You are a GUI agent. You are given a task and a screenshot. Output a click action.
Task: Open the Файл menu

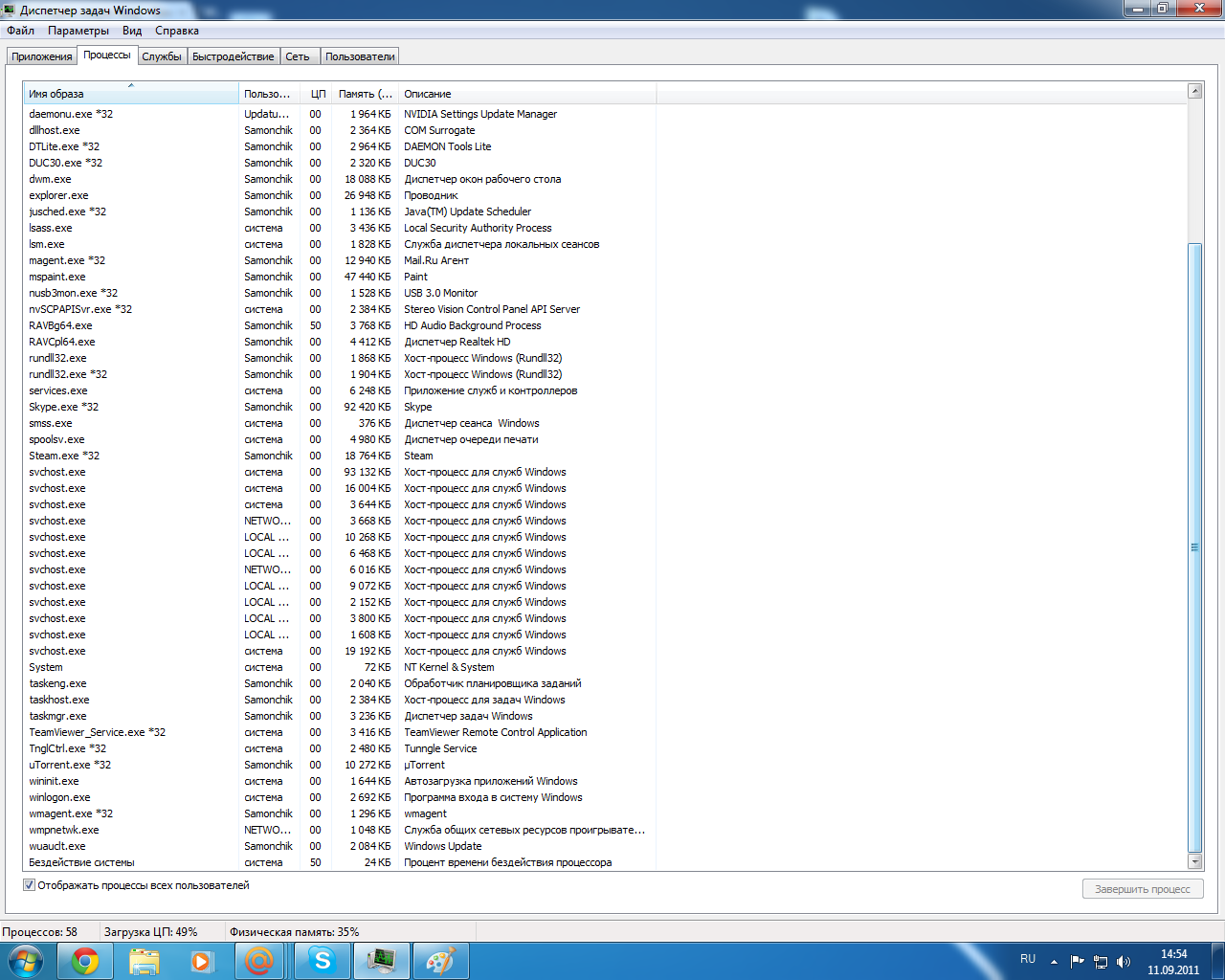pyautogui.click(x=20, y=31)
